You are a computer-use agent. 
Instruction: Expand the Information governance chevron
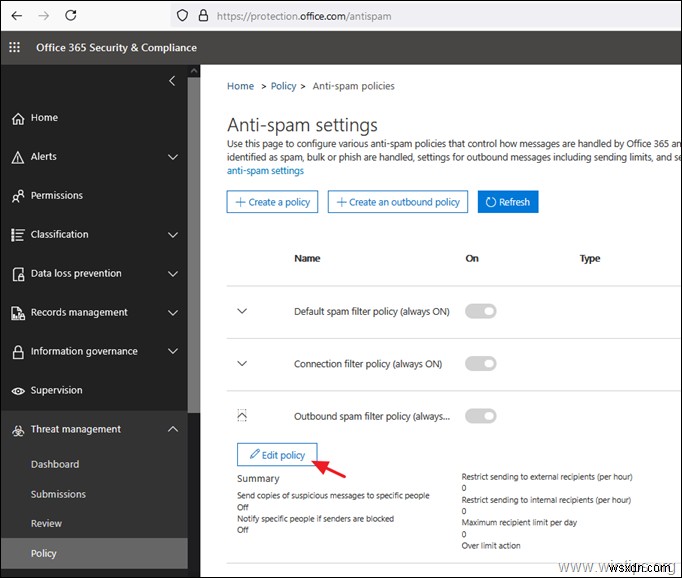pyautogui.click(x=173, y=351)
